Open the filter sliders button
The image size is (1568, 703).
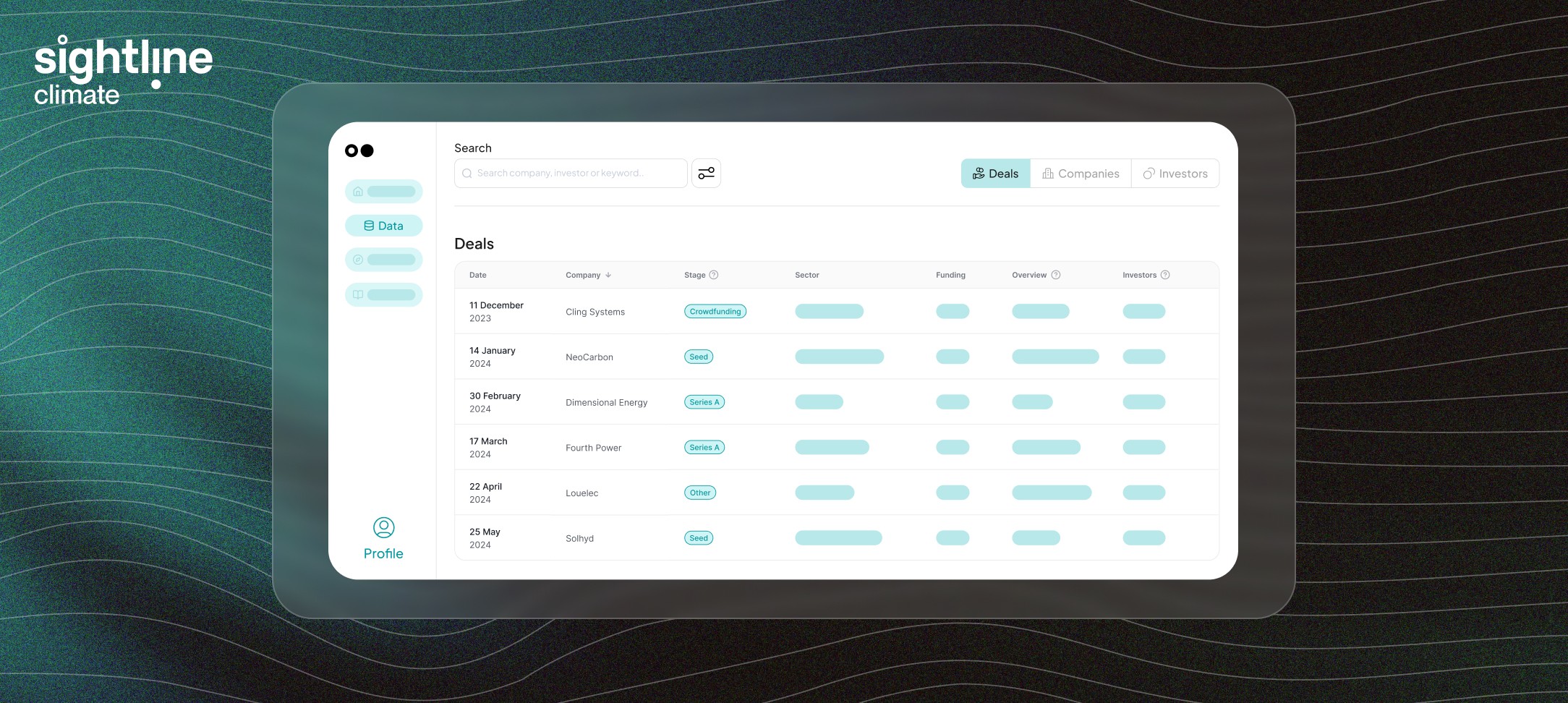(706, 174)
